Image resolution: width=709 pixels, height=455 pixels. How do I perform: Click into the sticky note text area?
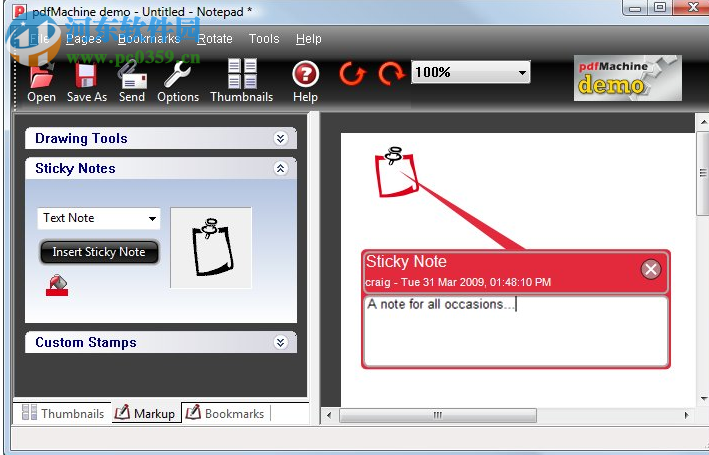(515, 331)
